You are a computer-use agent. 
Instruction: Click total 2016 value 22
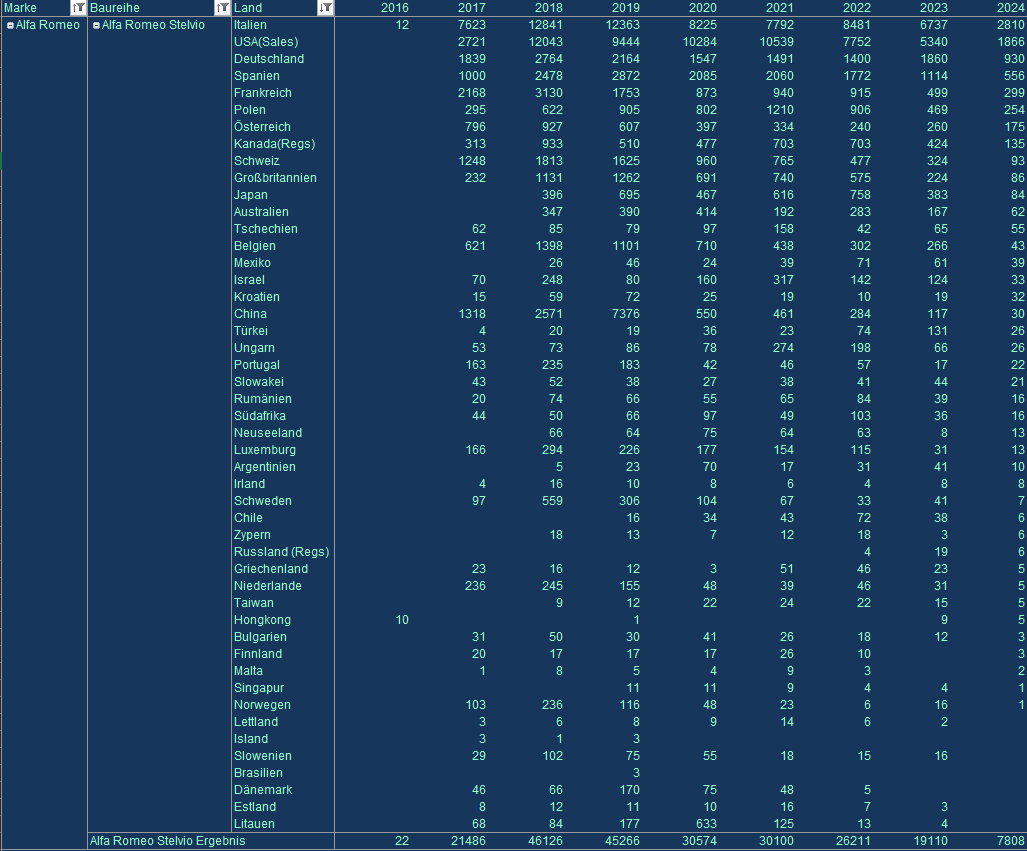click(402, 841)
